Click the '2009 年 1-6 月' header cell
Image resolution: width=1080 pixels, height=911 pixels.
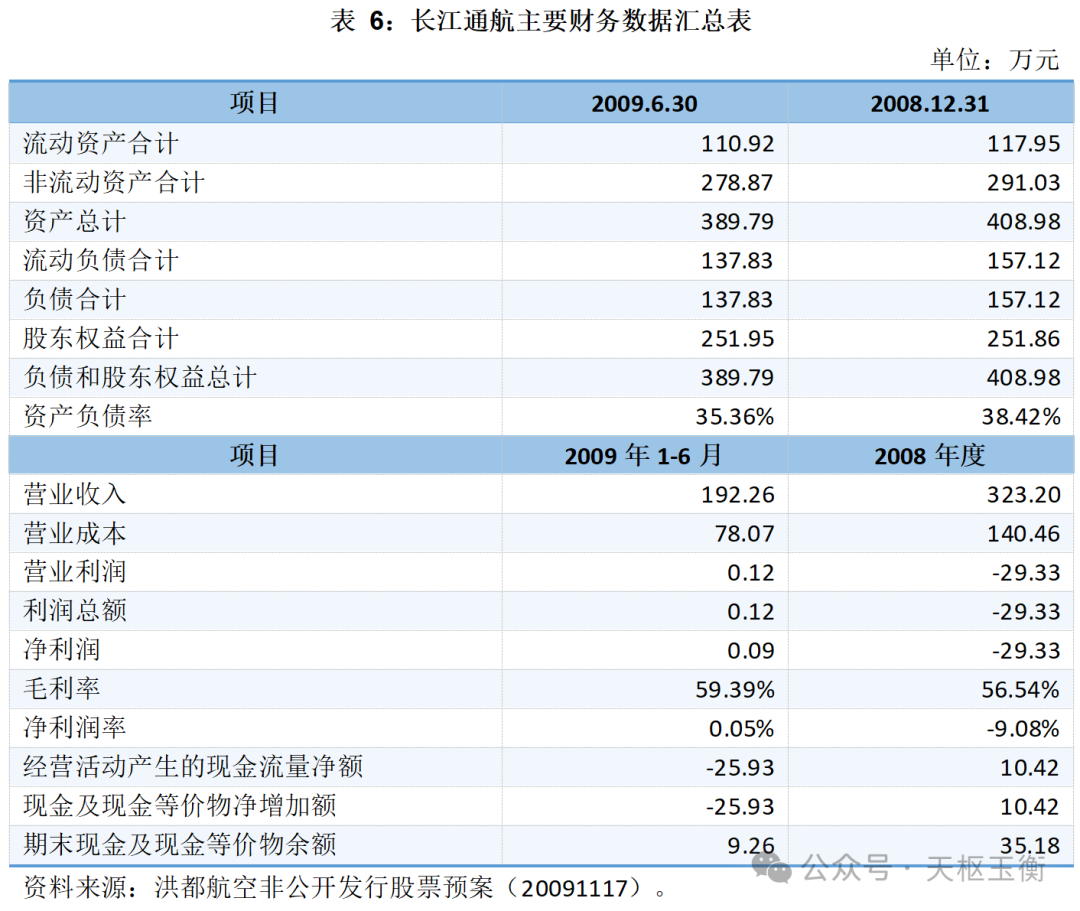pos(644,456)
